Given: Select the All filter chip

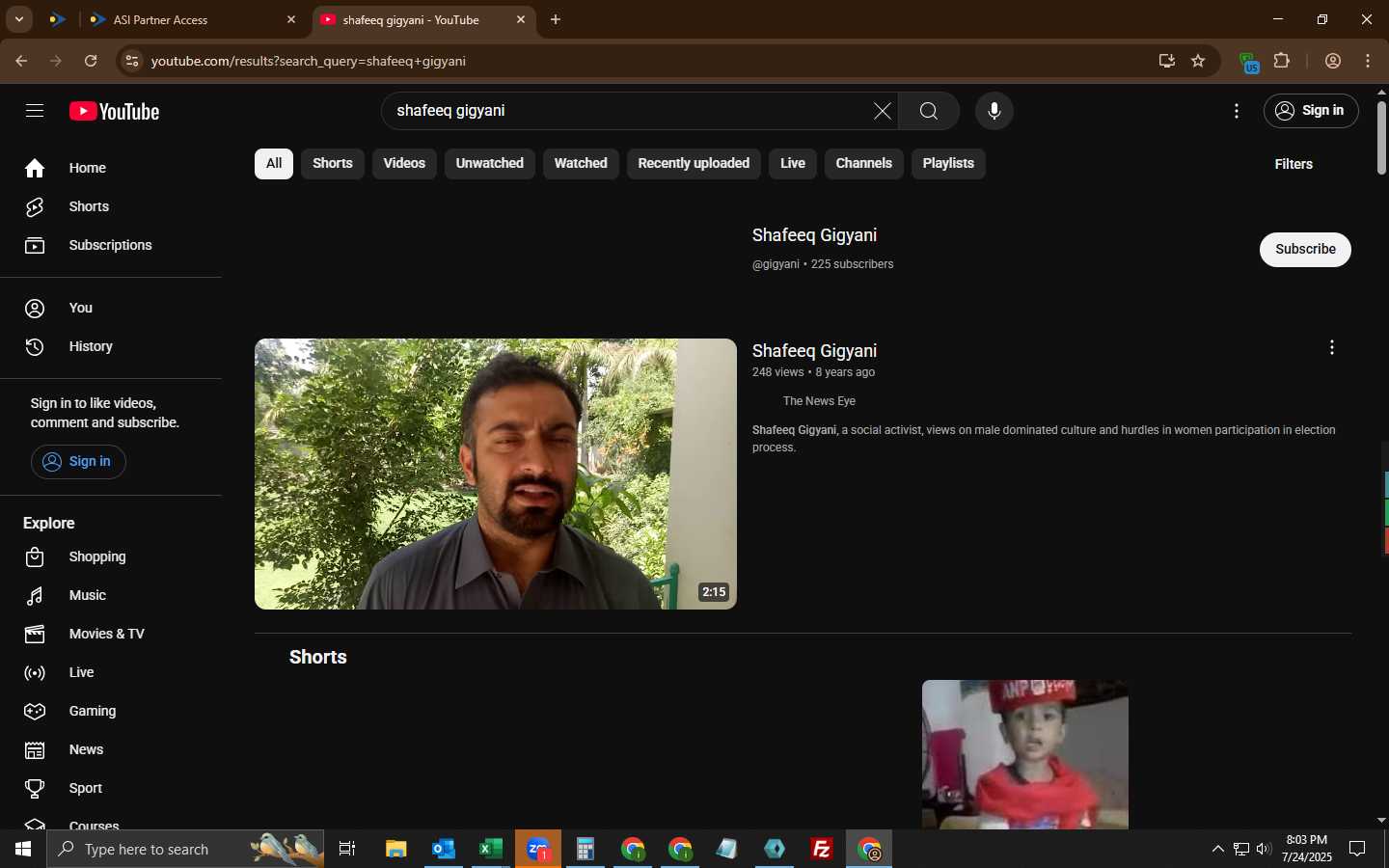Looking at the screenshot, I should click(x=274, y=164).
